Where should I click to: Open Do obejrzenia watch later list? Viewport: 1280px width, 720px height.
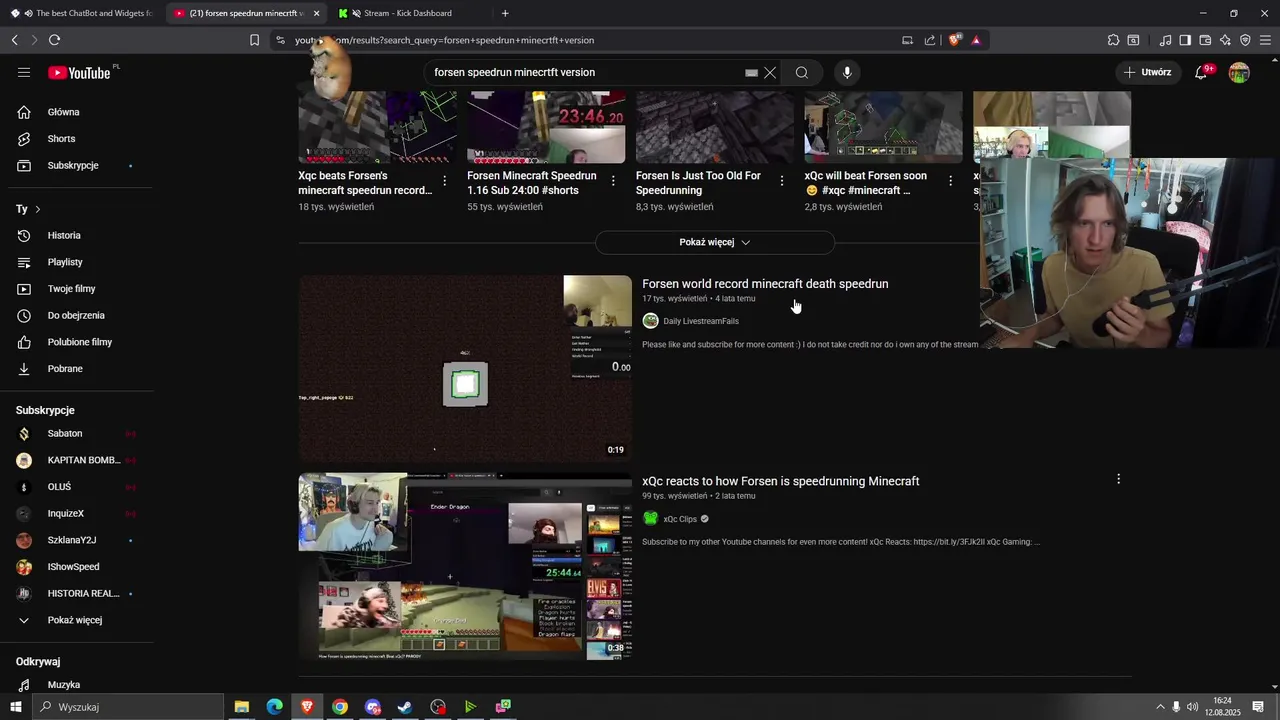click(80, 315)
